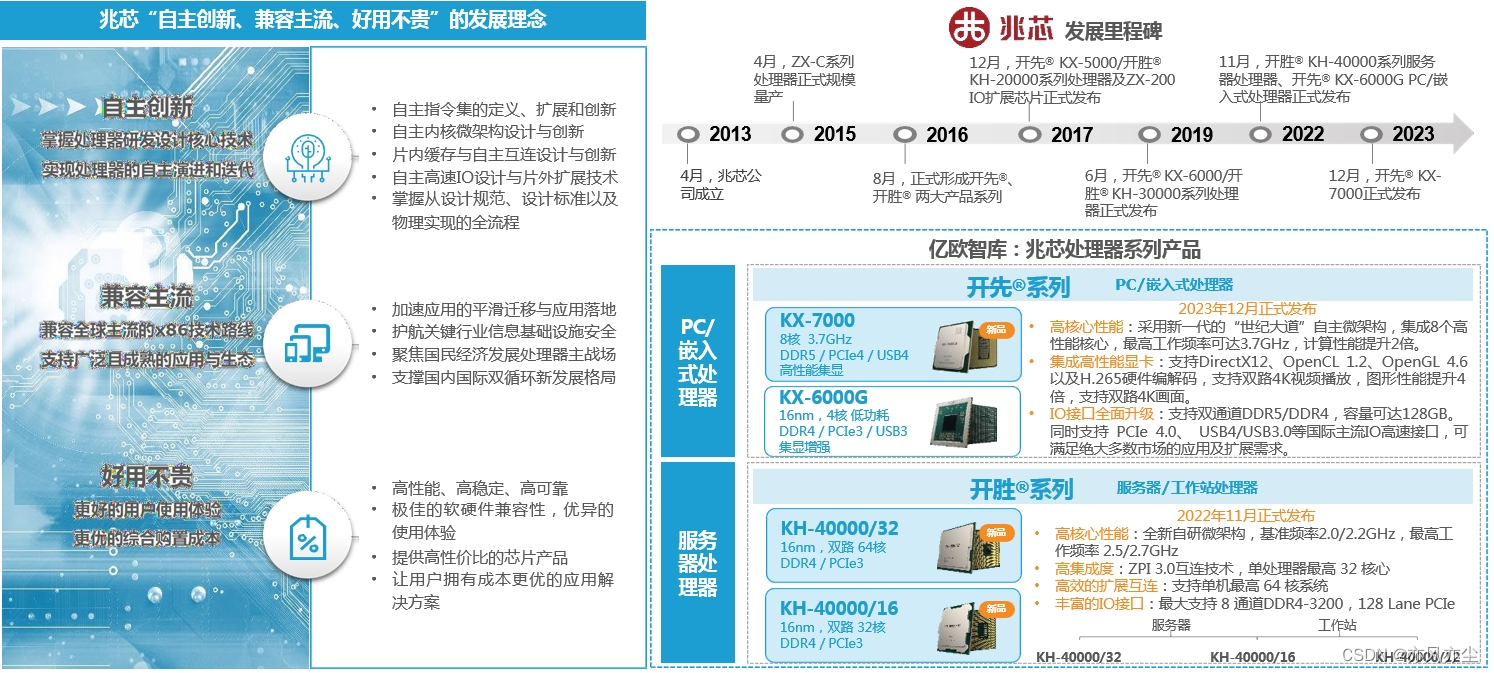Click the 服务器/工作站处理器 header label

coord(1187,488)
